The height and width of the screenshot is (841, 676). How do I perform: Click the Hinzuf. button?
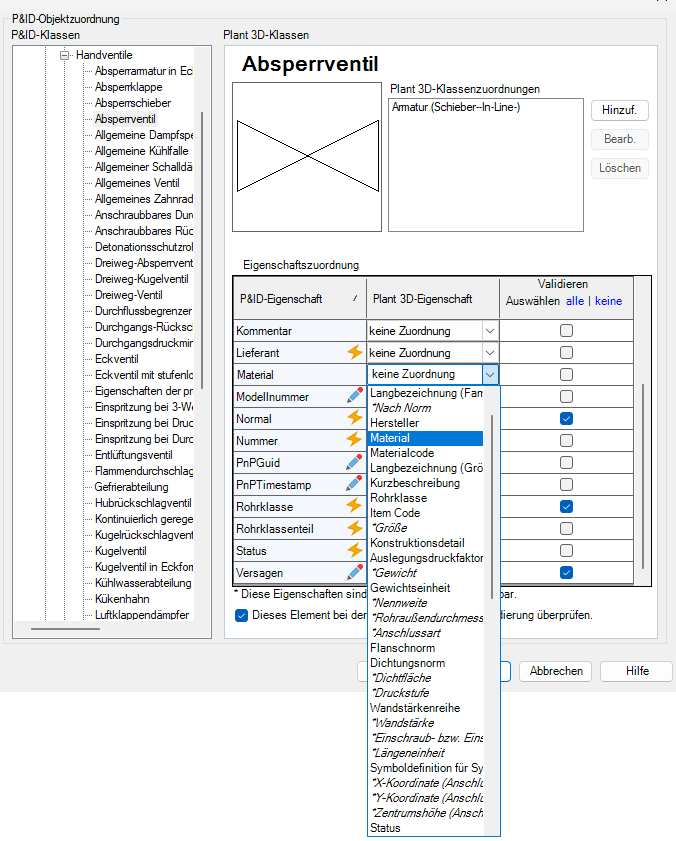(x=620, y=110)
